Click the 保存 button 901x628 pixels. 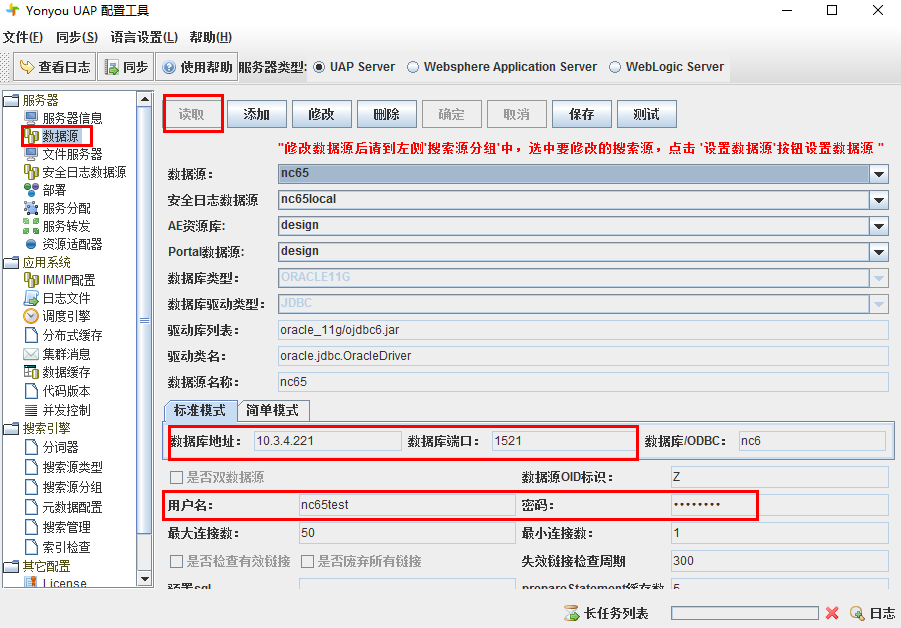point(581,114)
